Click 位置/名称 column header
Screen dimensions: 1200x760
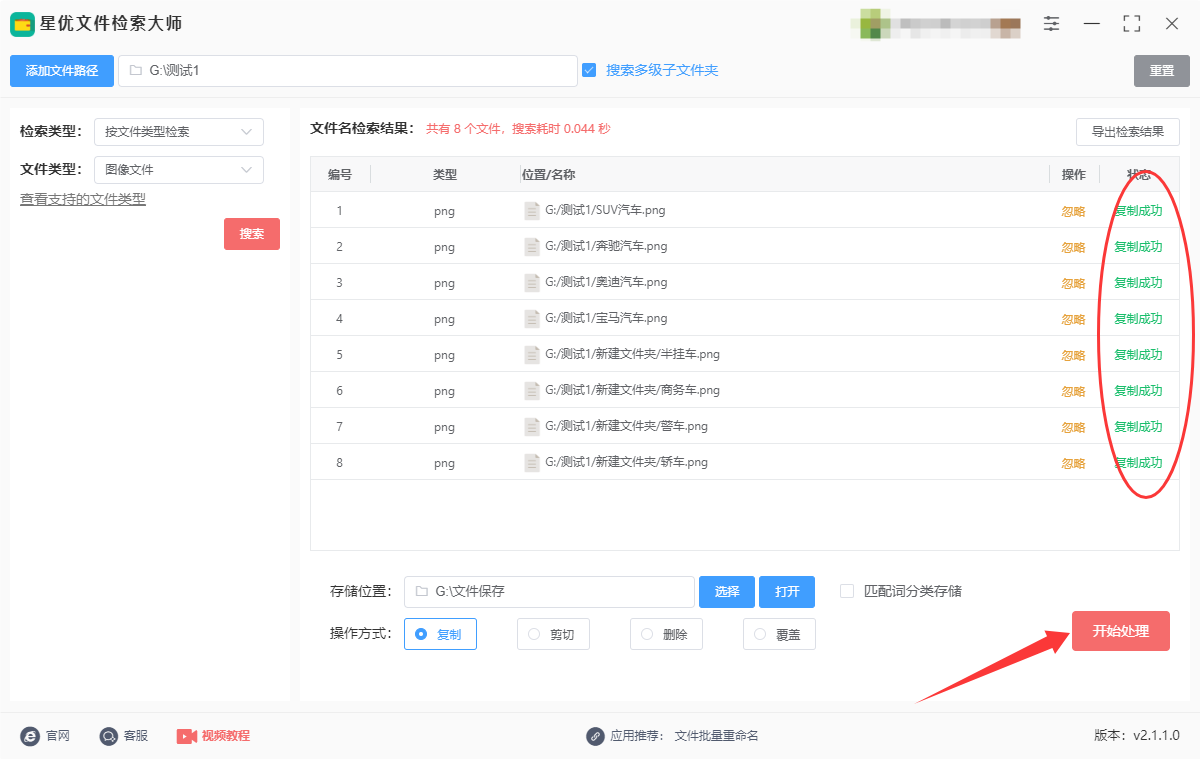549,175
